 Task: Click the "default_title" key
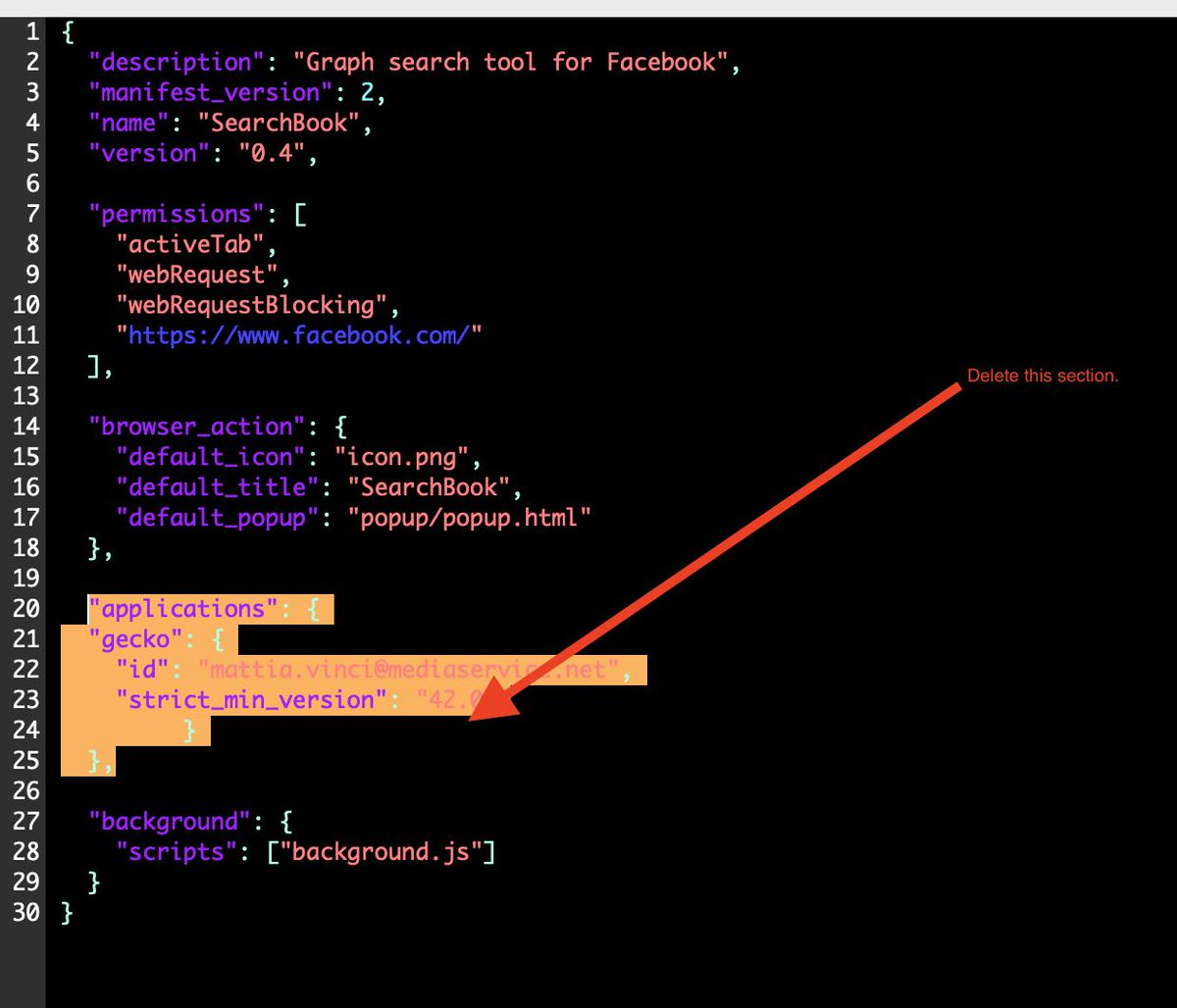pos(218,487)
